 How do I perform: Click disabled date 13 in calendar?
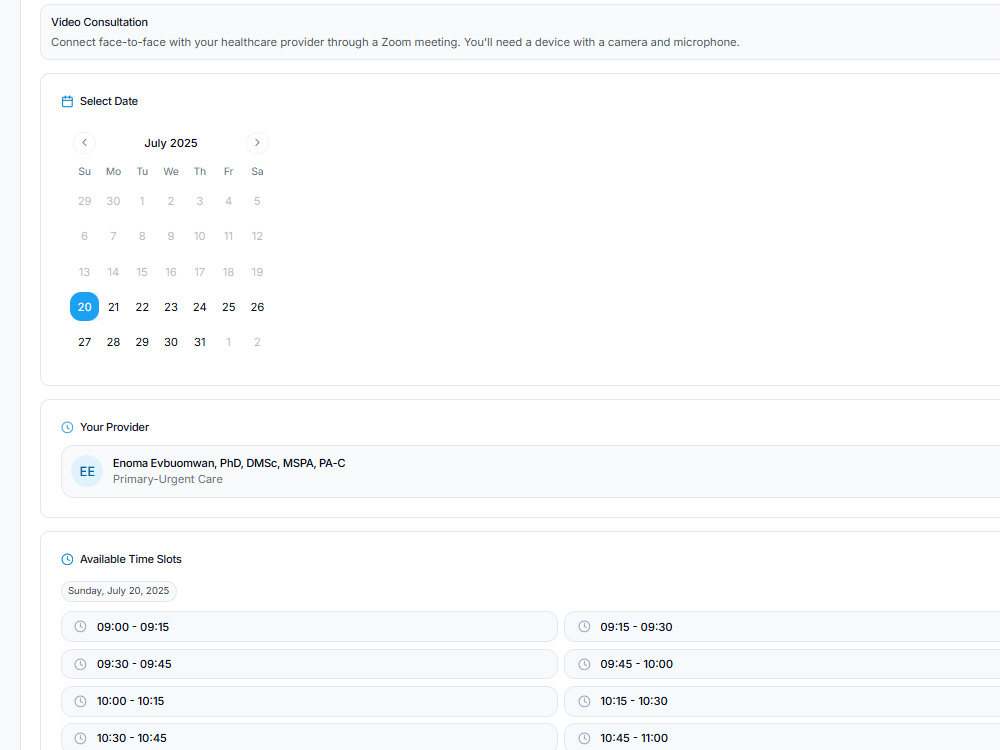tap(84, 272)
